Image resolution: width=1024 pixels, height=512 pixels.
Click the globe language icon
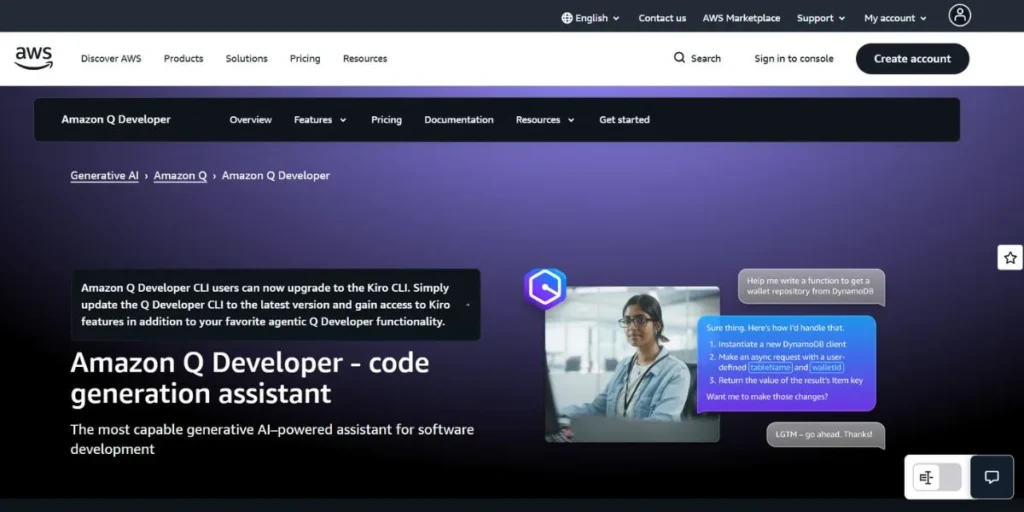[x=567, y=18]
